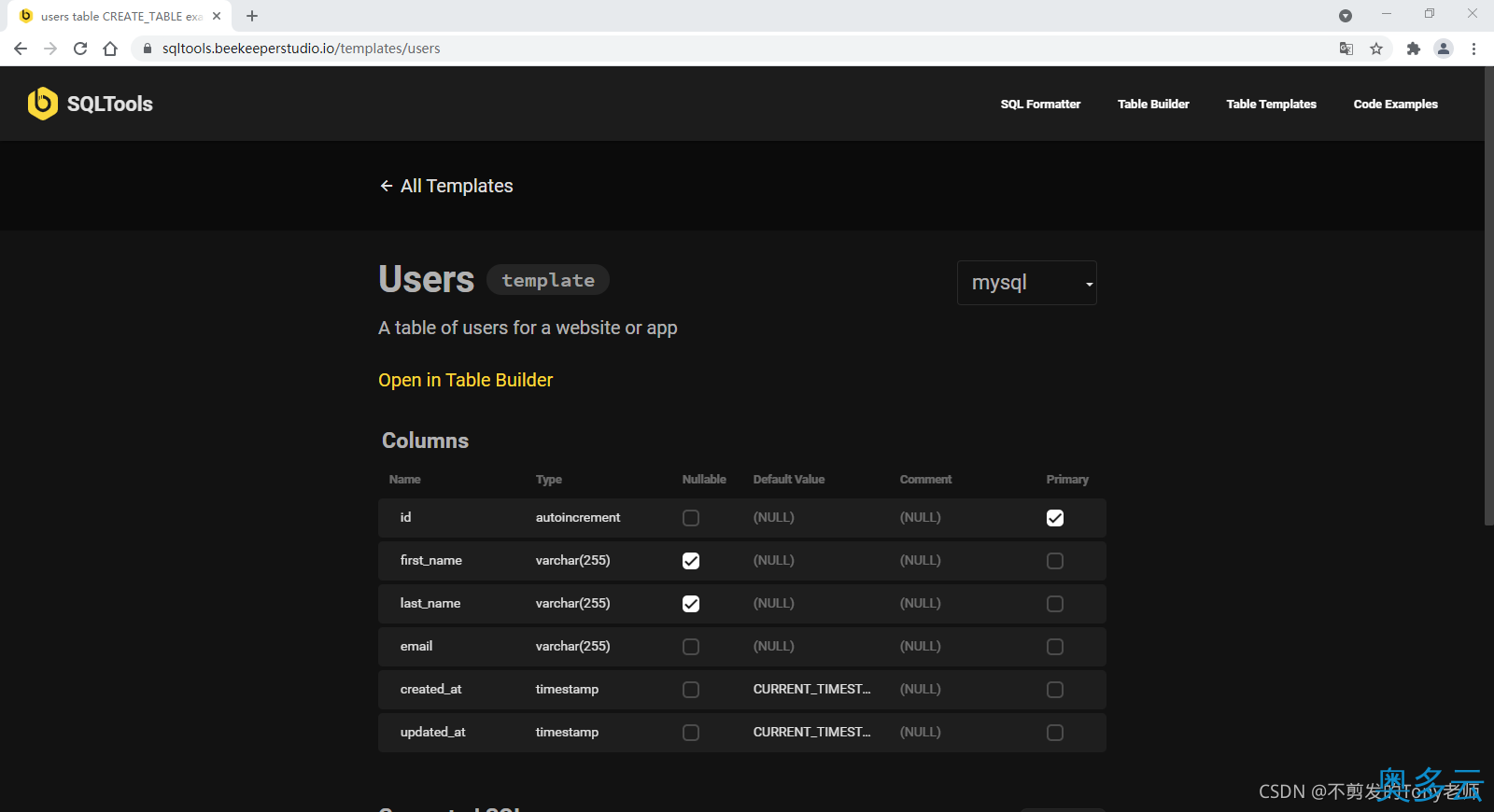
Task: Reload the page with refresh icon
Action: pos(80,49)
